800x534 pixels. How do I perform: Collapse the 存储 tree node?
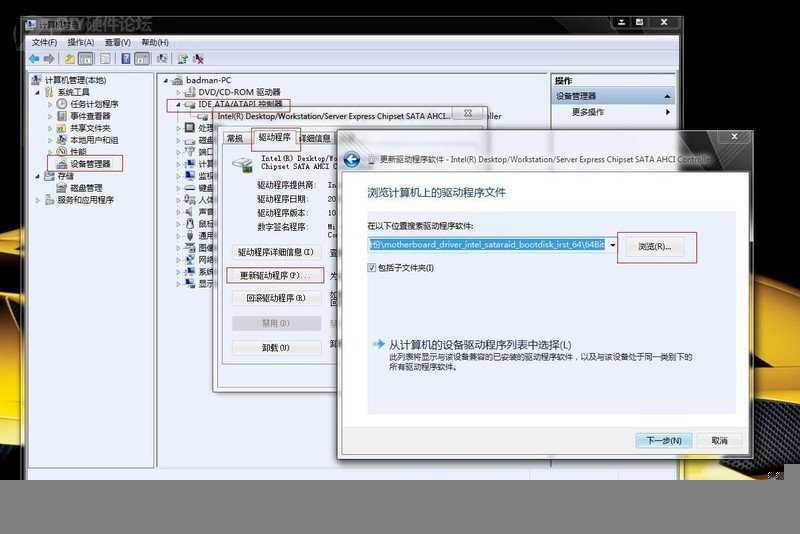pyautogui.click(x=38, y=176)
